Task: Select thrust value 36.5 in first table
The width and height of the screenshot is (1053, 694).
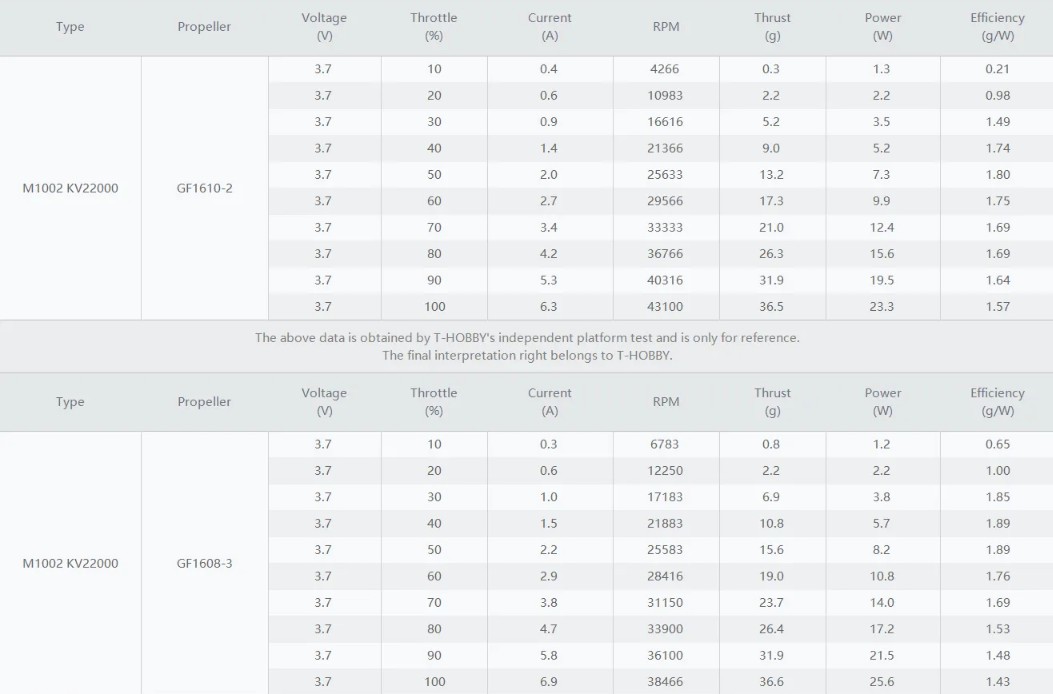Action: tap(771, 306)
